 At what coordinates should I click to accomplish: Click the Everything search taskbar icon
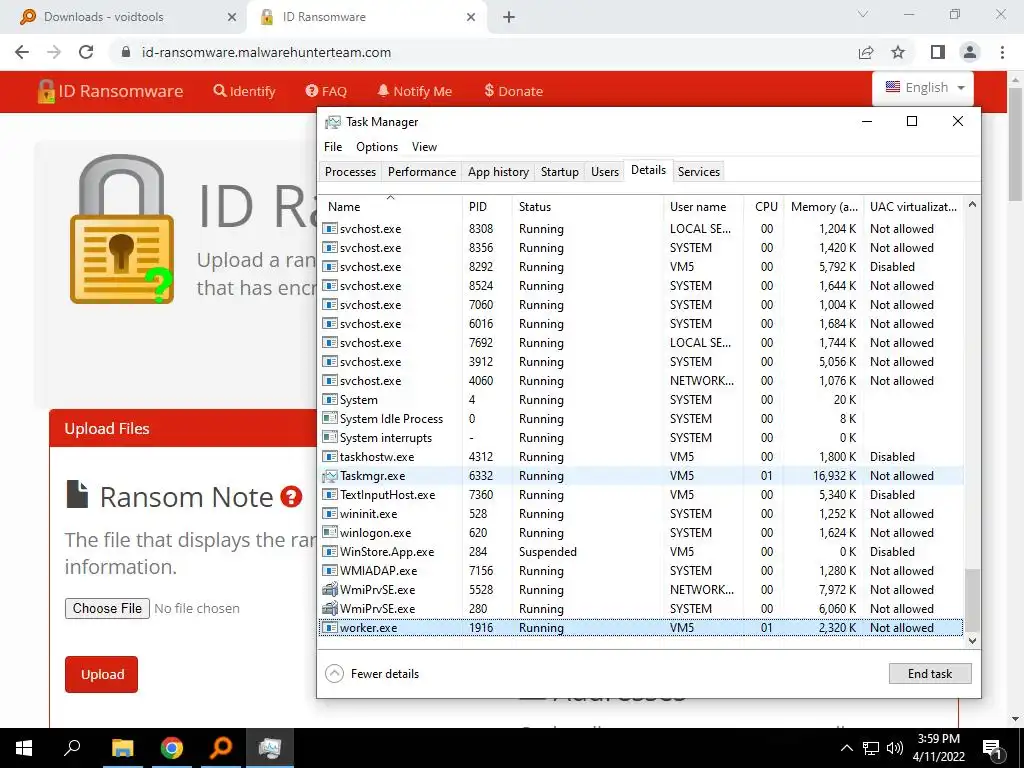(x=221, y=747)
